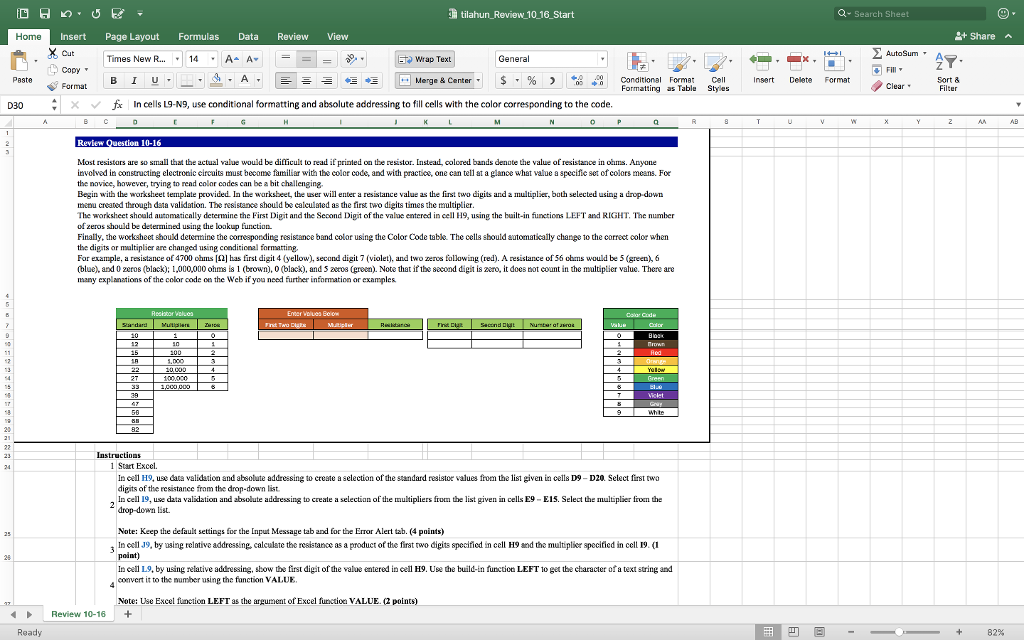
Task: Click the Decrease Indent icon
Action: click(x=351, y=80)
